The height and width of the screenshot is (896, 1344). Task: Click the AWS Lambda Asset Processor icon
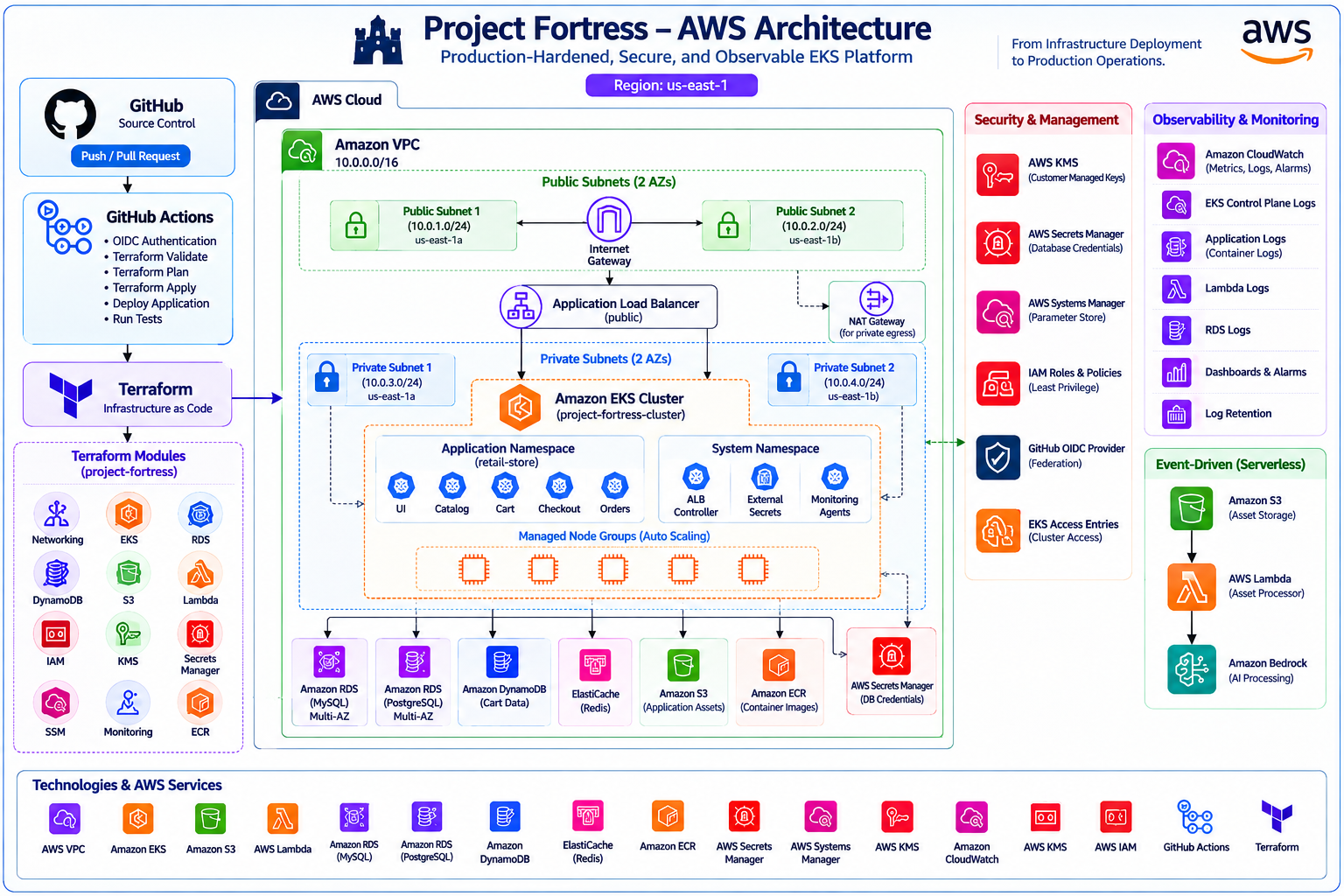pyautogui.click(x=1191, y=586)
